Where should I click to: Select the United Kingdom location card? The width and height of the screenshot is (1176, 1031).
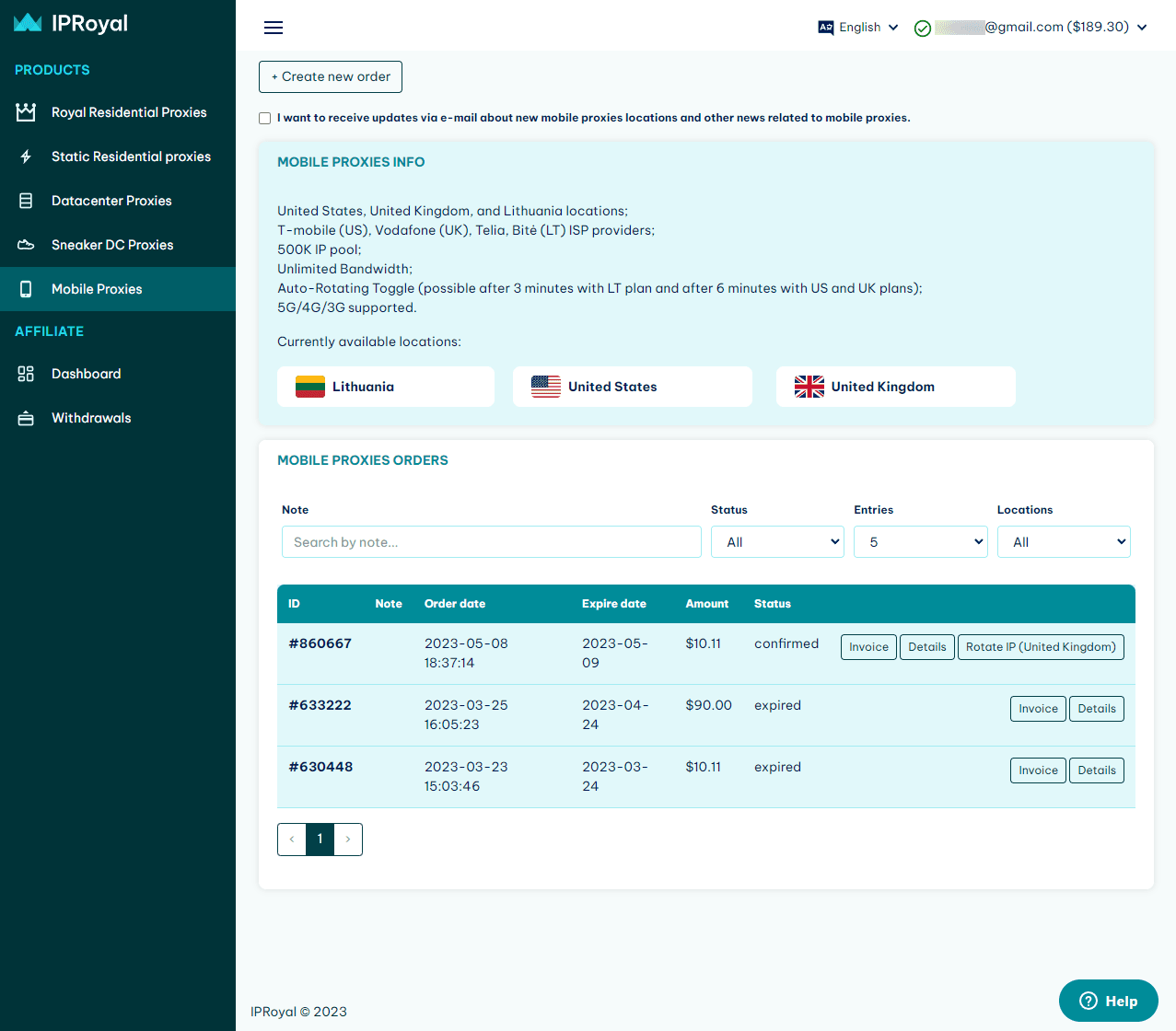tap(896, 387)
